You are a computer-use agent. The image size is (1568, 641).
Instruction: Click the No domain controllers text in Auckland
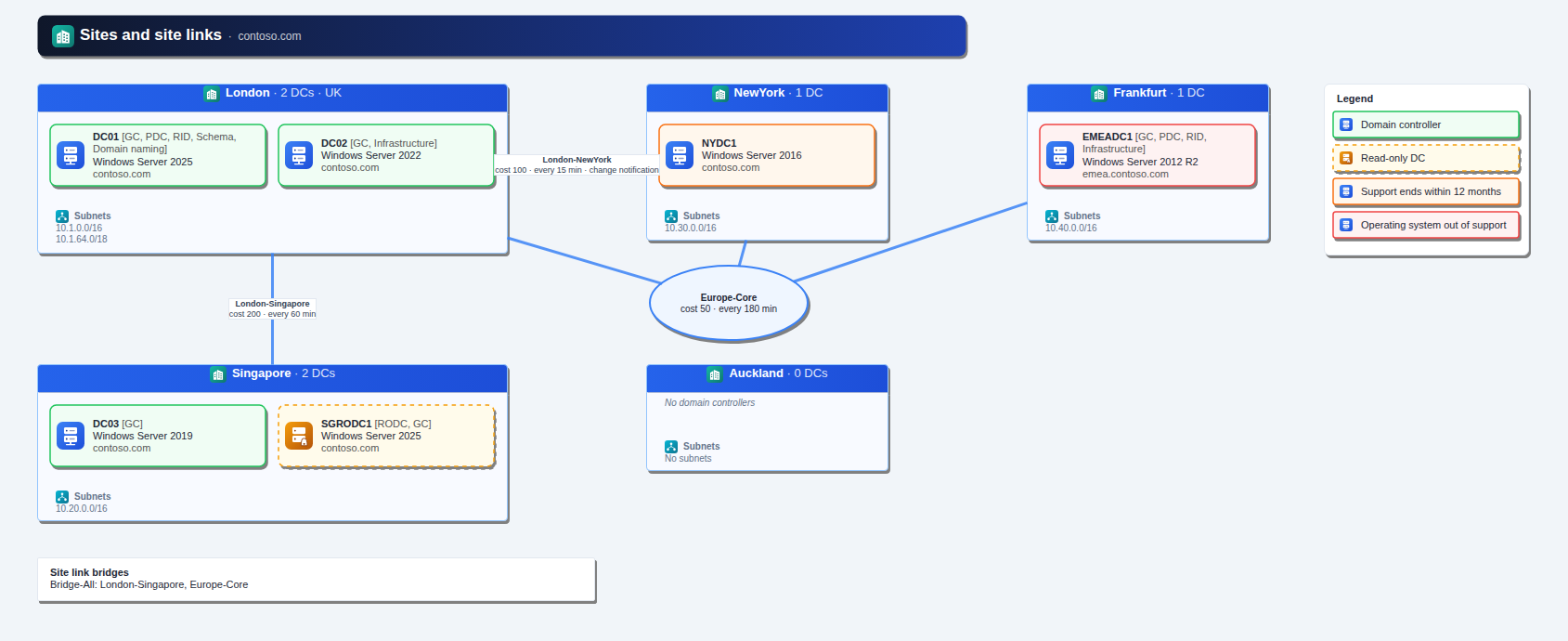(x=709, y=403)
